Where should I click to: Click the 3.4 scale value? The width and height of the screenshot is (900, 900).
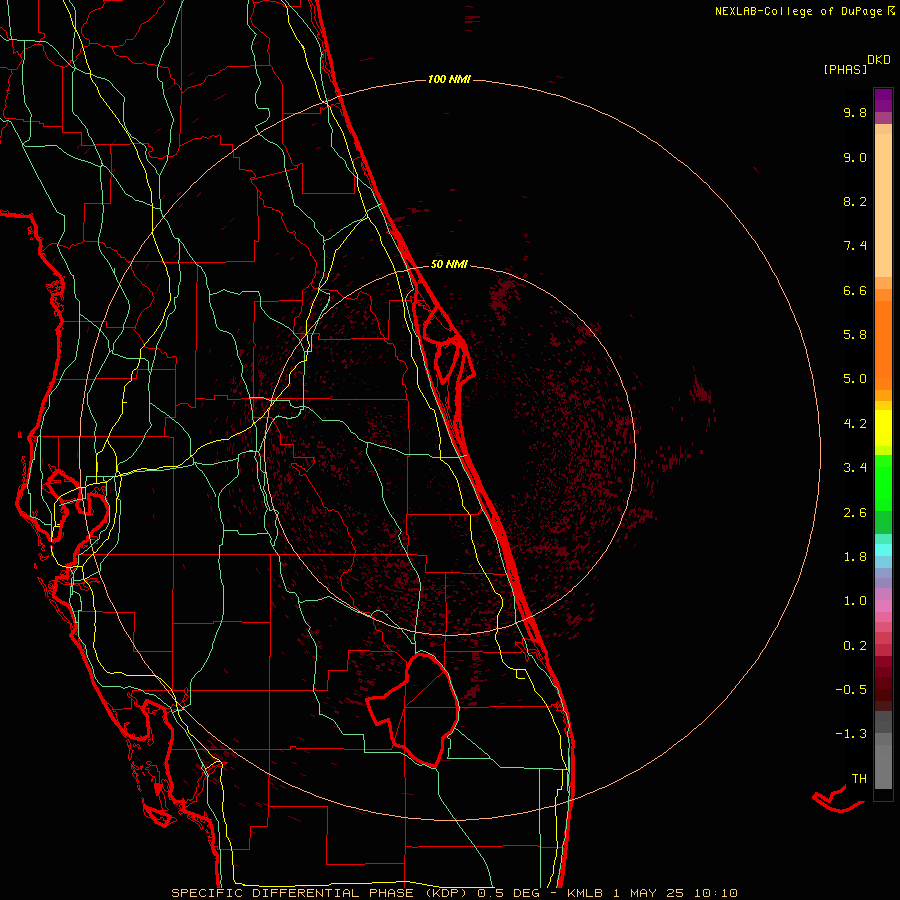(x=855, y=468)
